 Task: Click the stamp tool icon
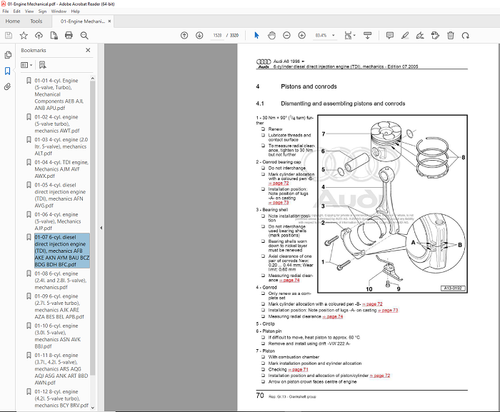point(435,35)
